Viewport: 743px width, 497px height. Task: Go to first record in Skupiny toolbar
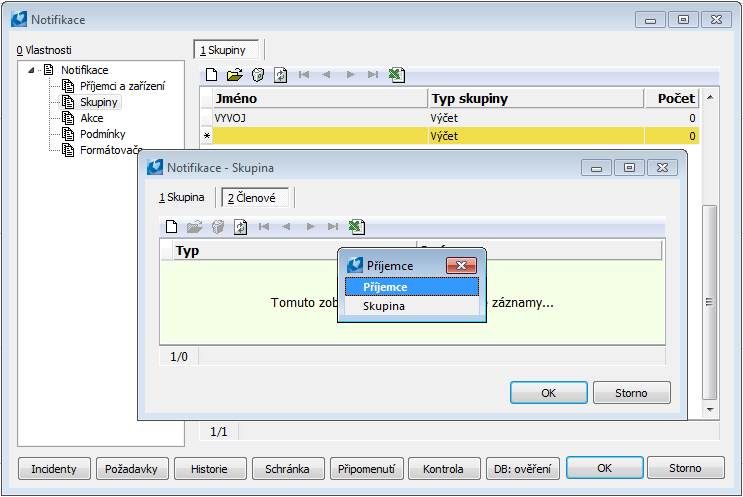pyautogui.click(x=304, y=74)
